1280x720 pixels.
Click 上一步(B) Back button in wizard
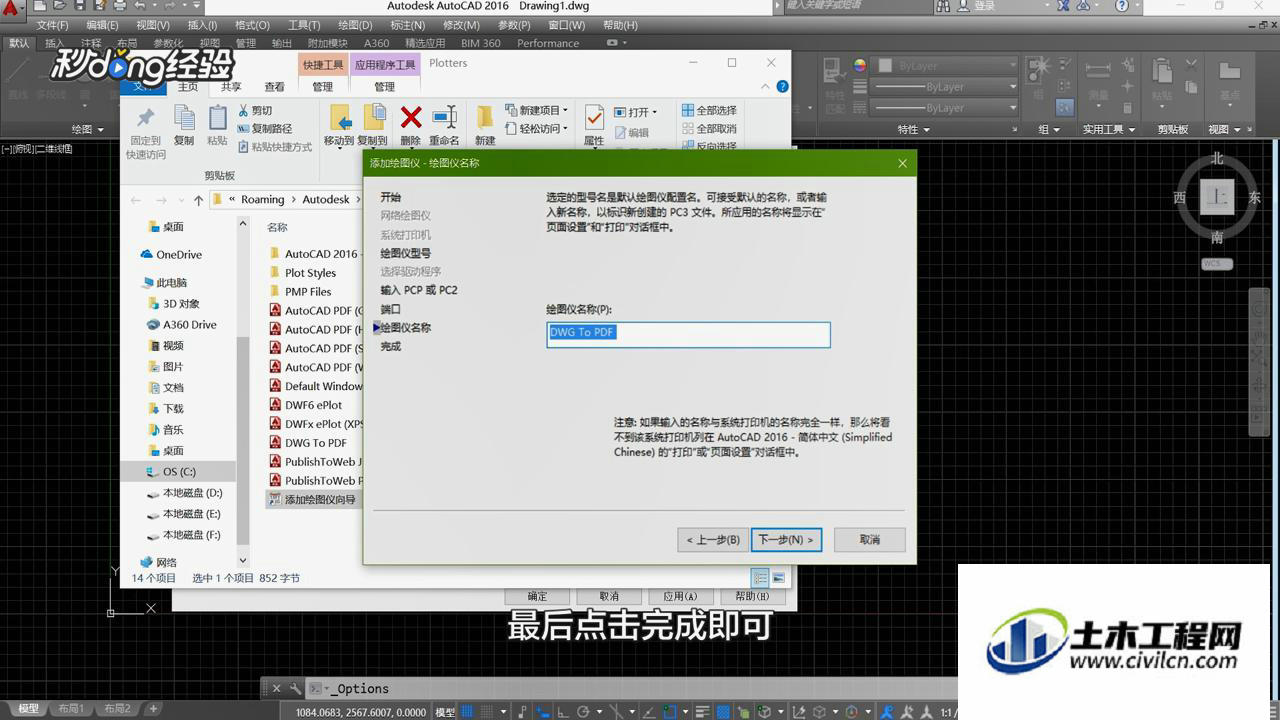coord(712,540)
